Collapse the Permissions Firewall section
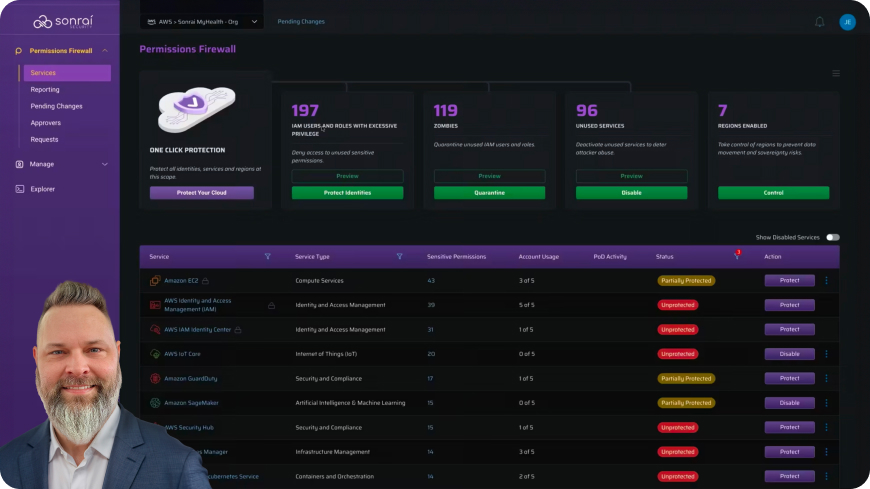The image size is (870, 489). 105,51
